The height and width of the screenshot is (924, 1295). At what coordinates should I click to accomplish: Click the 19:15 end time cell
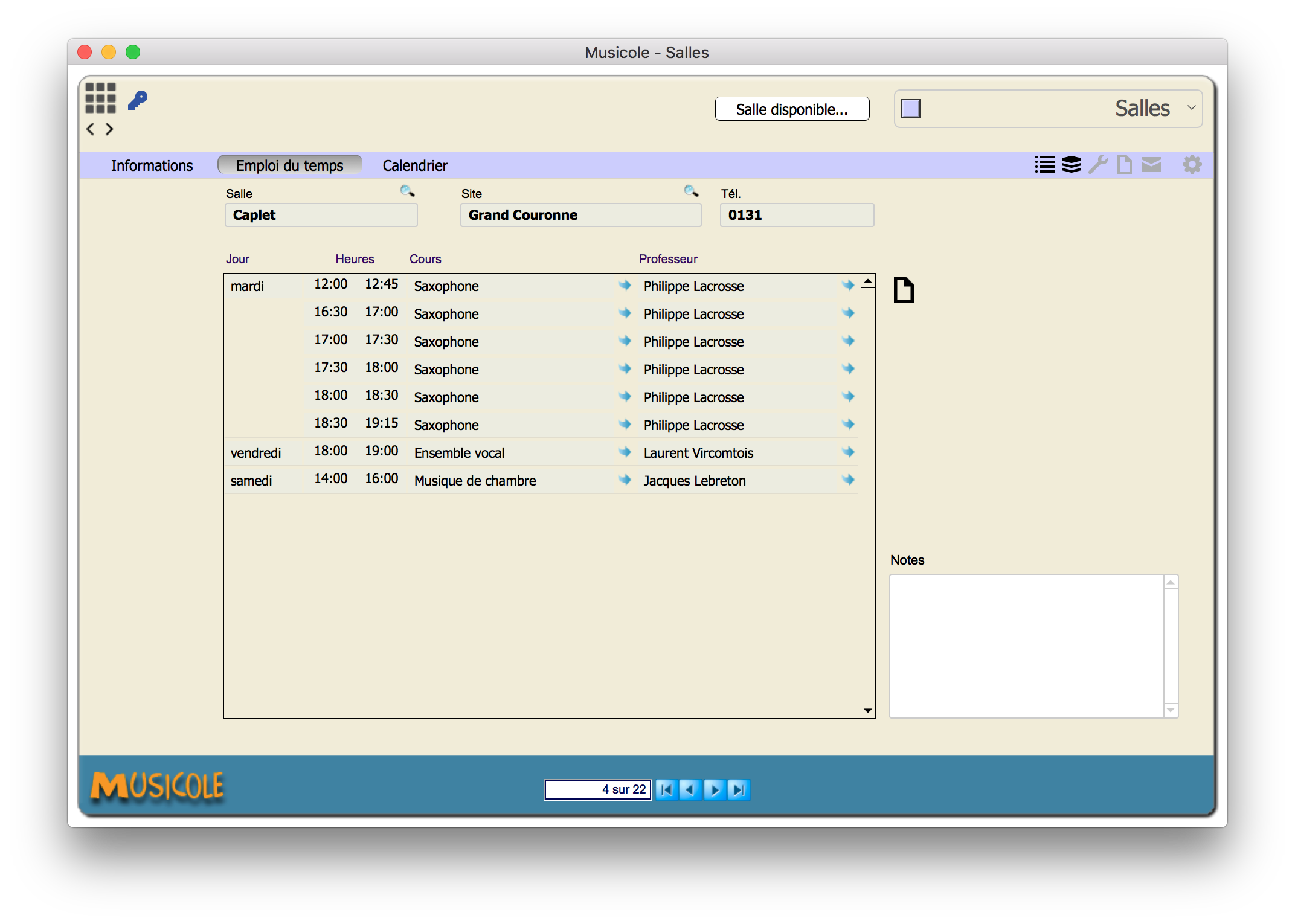pyautogui.click(x=382, y=423)
